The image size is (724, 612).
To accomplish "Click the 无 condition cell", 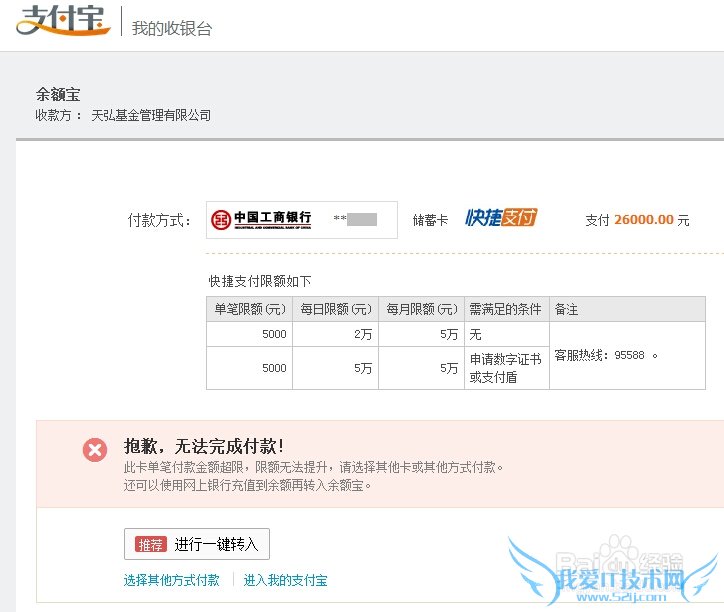I will point(507,334).
